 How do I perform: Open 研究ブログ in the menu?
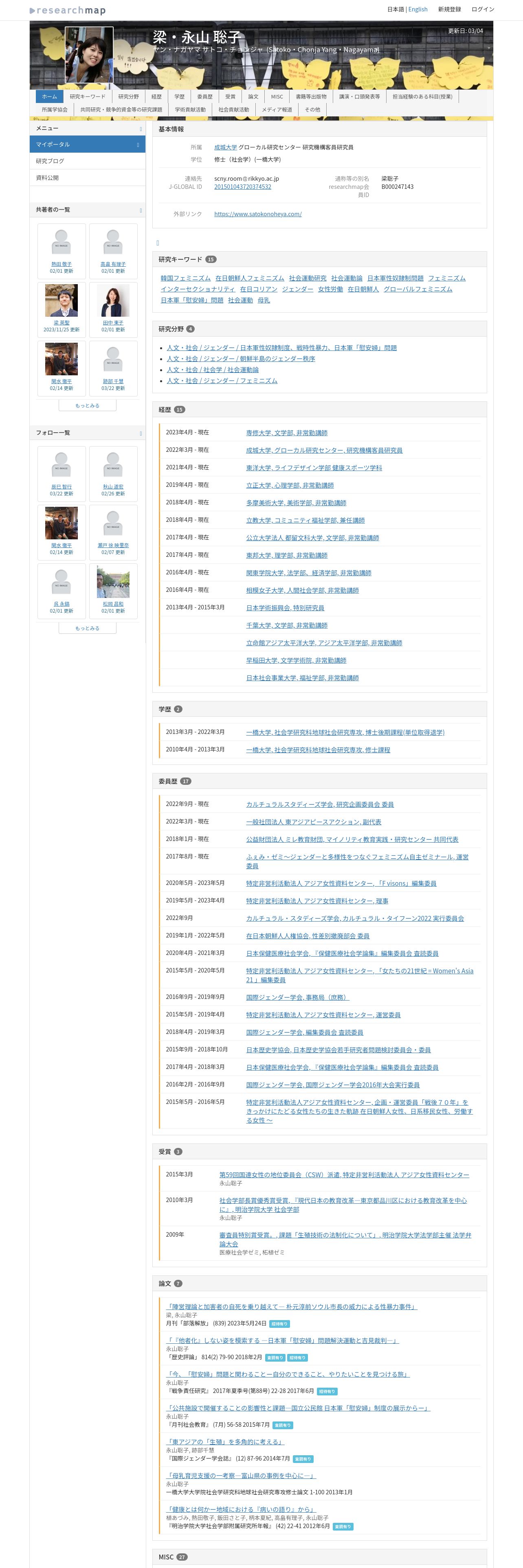tap(88, 161)
